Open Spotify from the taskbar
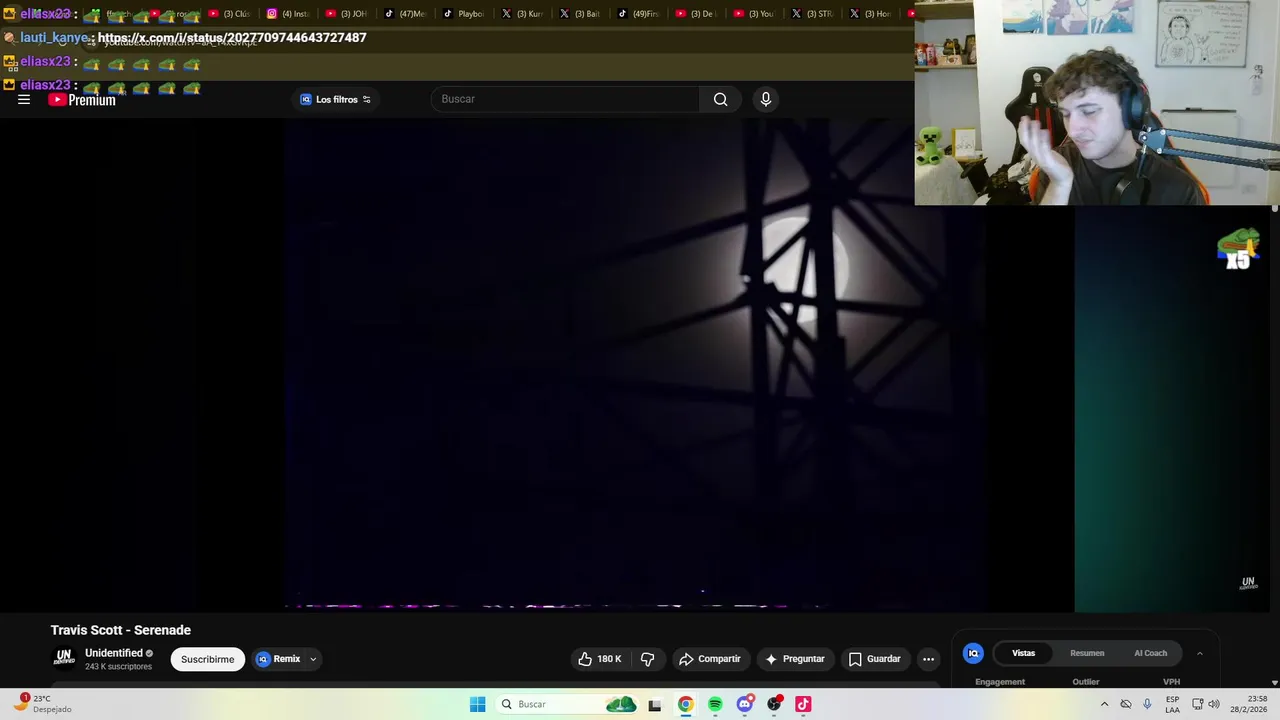The width and height of the screenshot is (1280, 720). tap(715, 704)
